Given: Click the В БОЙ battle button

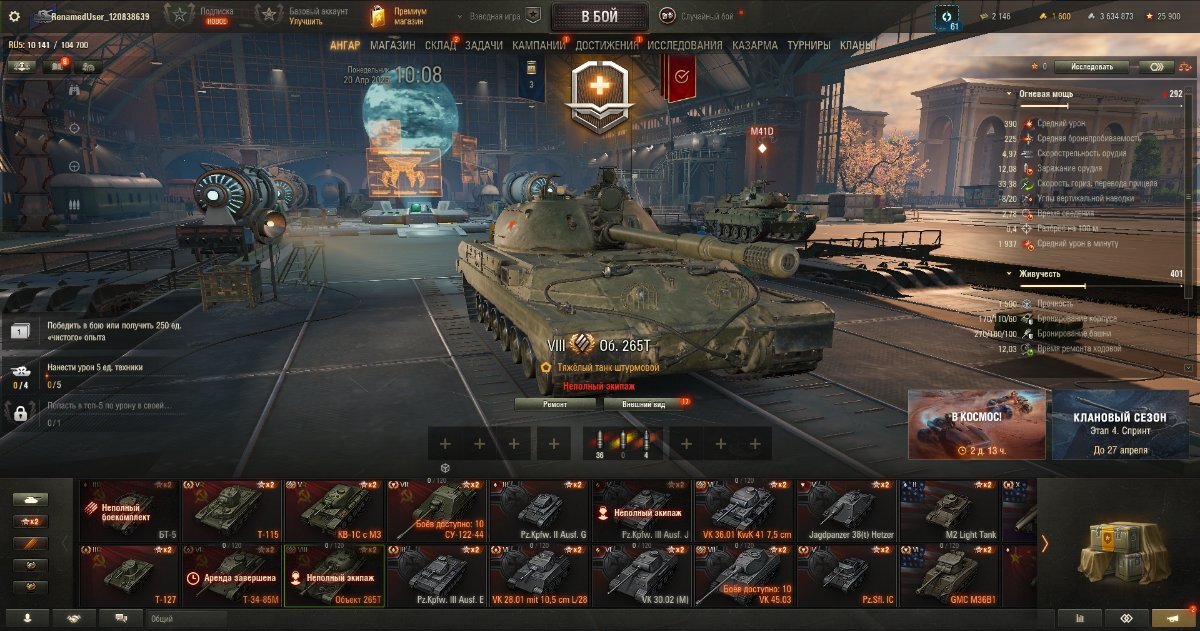Looking at the screenshot, I should (x=599, y=16).
